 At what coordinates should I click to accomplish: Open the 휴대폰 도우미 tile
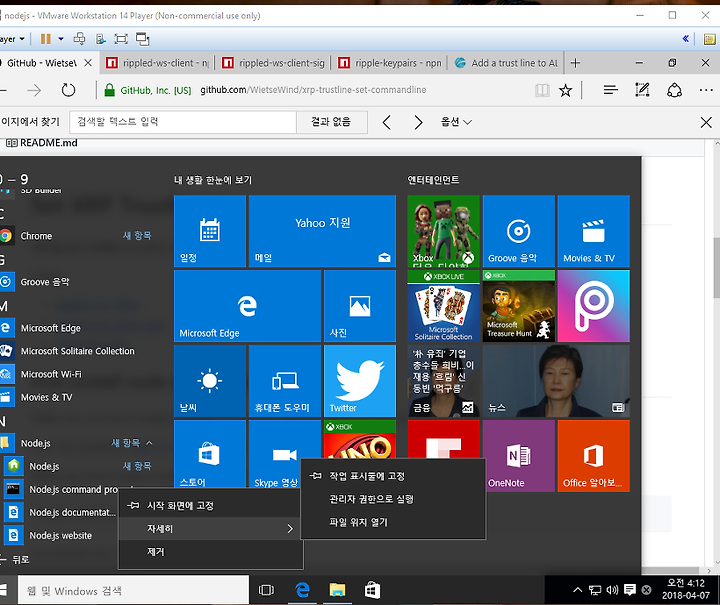point(285,381)
